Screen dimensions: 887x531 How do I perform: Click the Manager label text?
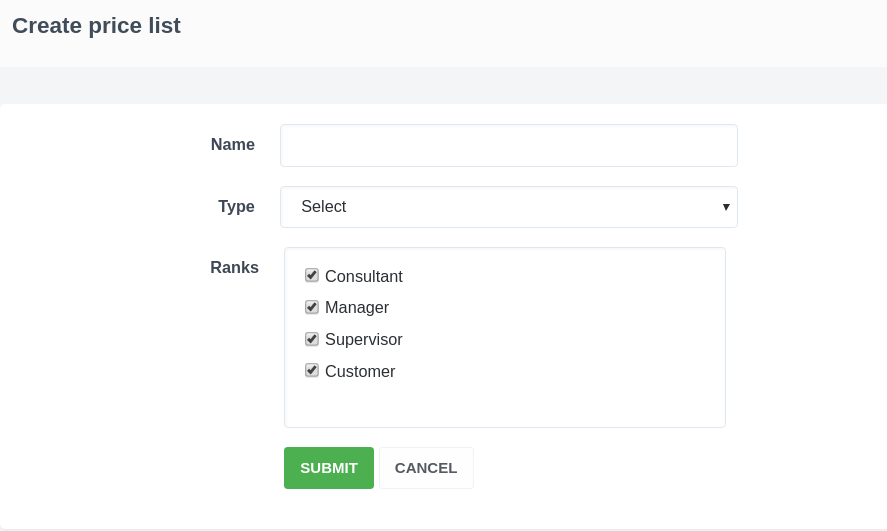point(357,308)
